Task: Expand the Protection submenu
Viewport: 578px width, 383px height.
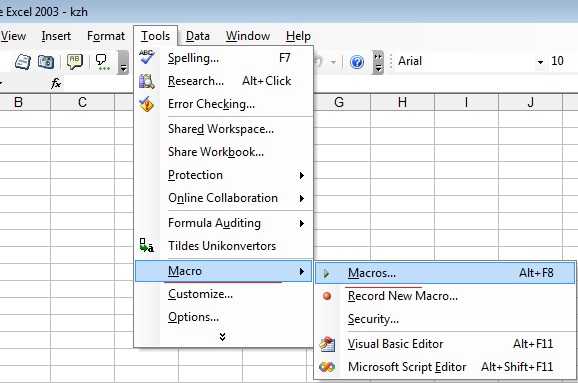Action: (224, 175)
